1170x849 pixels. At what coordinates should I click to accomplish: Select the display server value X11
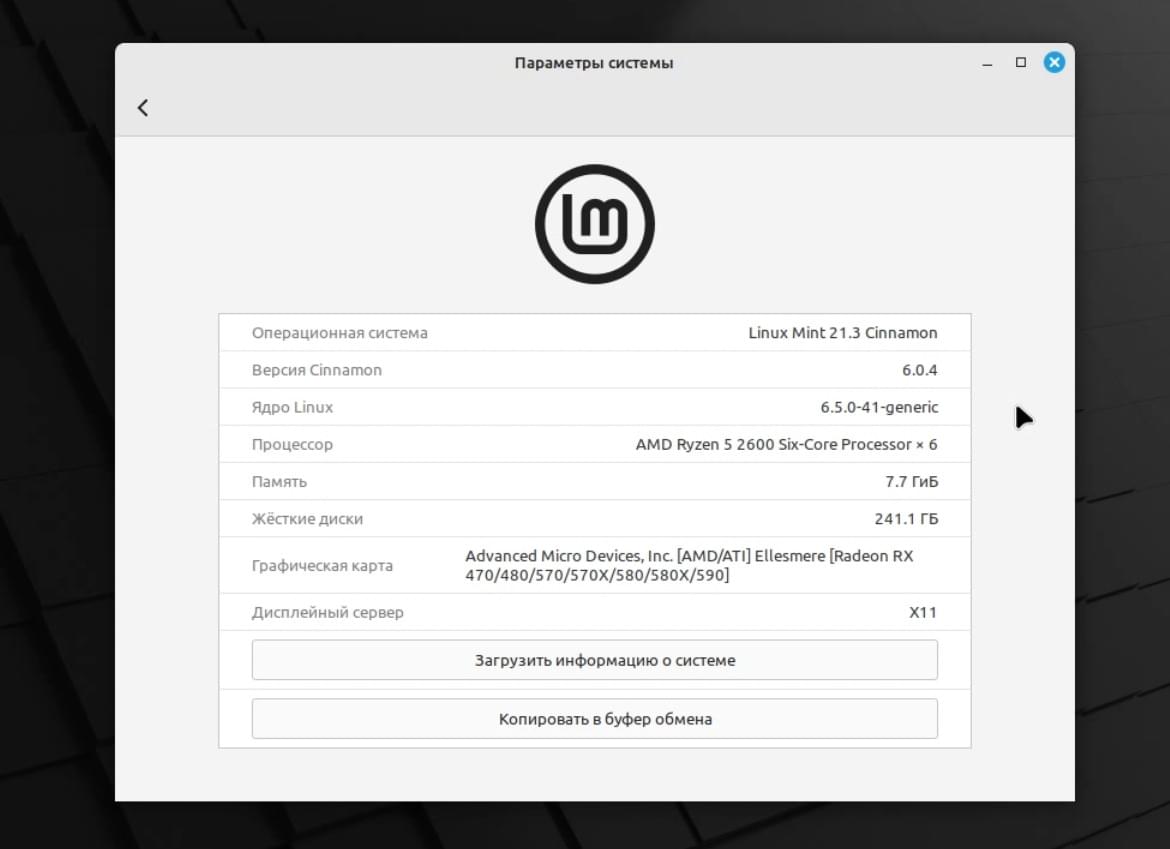(923, 613)
